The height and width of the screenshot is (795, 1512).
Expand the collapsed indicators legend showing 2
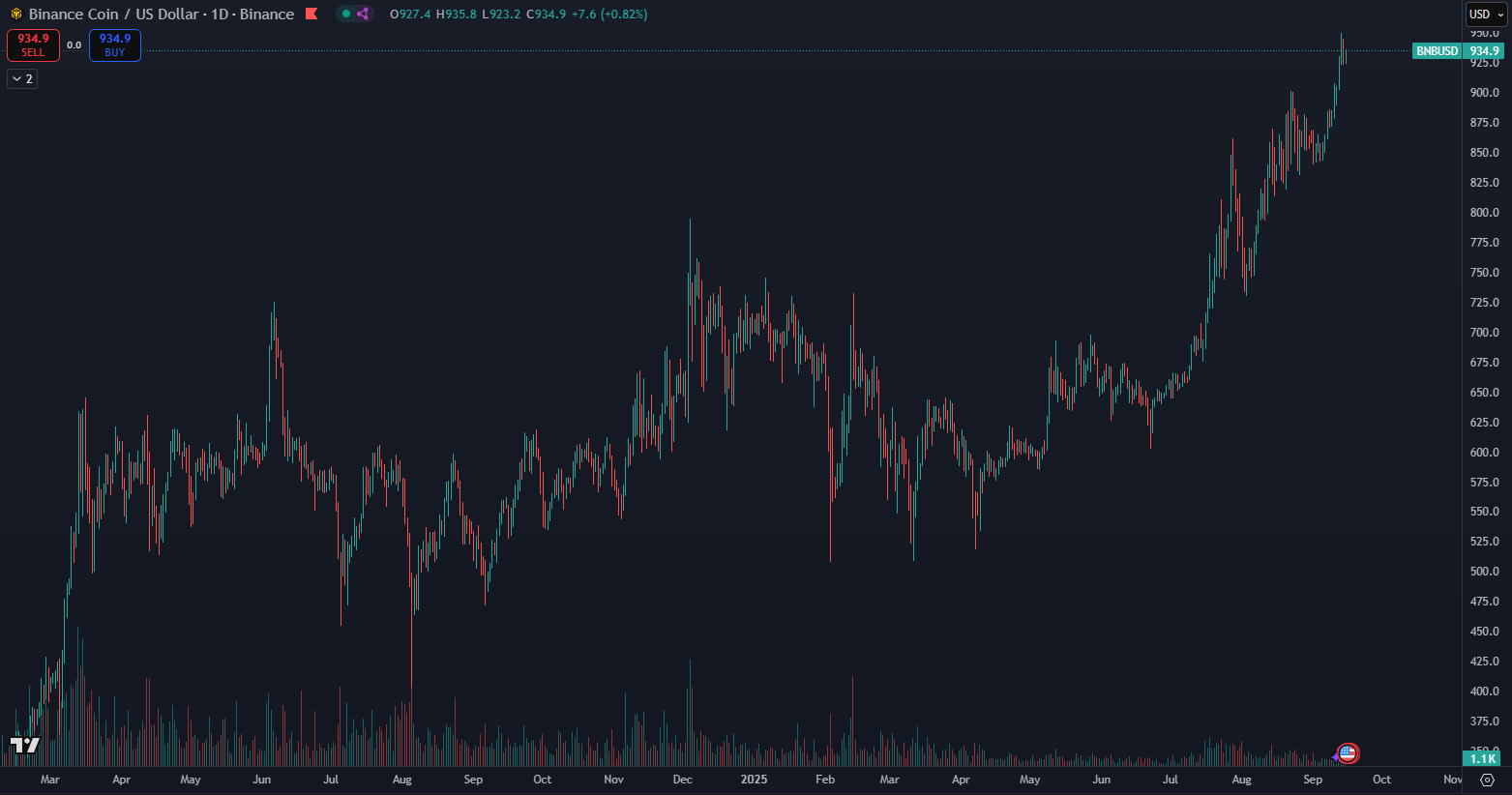click(x=22, y=79)
